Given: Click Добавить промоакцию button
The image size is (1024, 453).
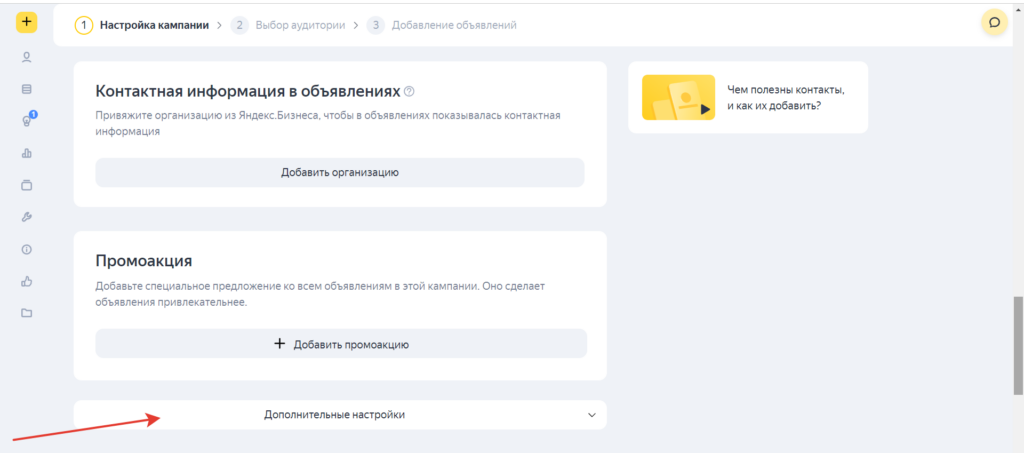Looking at the screenshot, I should (340, 344).
